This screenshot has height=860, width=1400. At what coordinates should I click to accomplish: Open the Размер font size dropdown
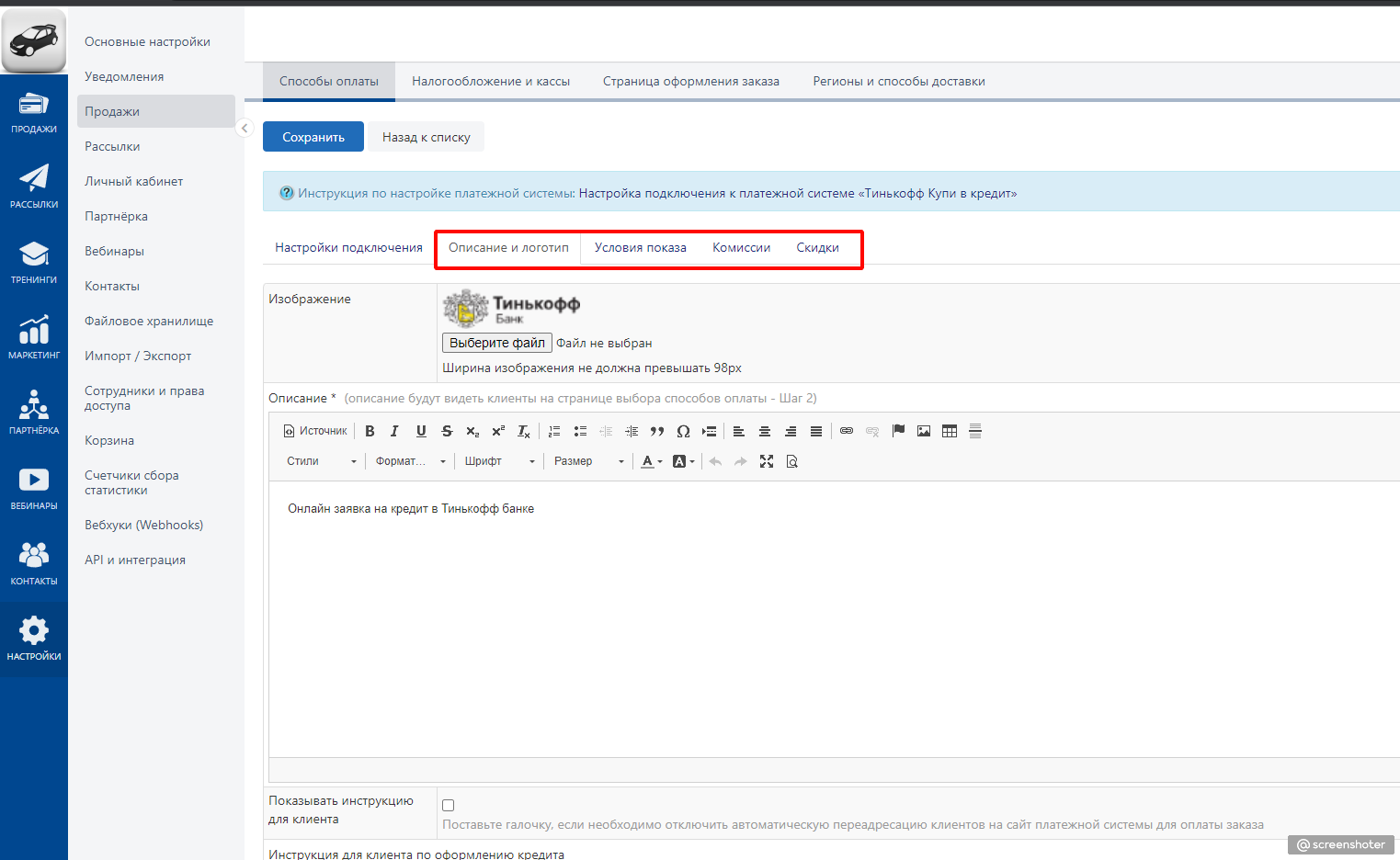coord(588,461)
